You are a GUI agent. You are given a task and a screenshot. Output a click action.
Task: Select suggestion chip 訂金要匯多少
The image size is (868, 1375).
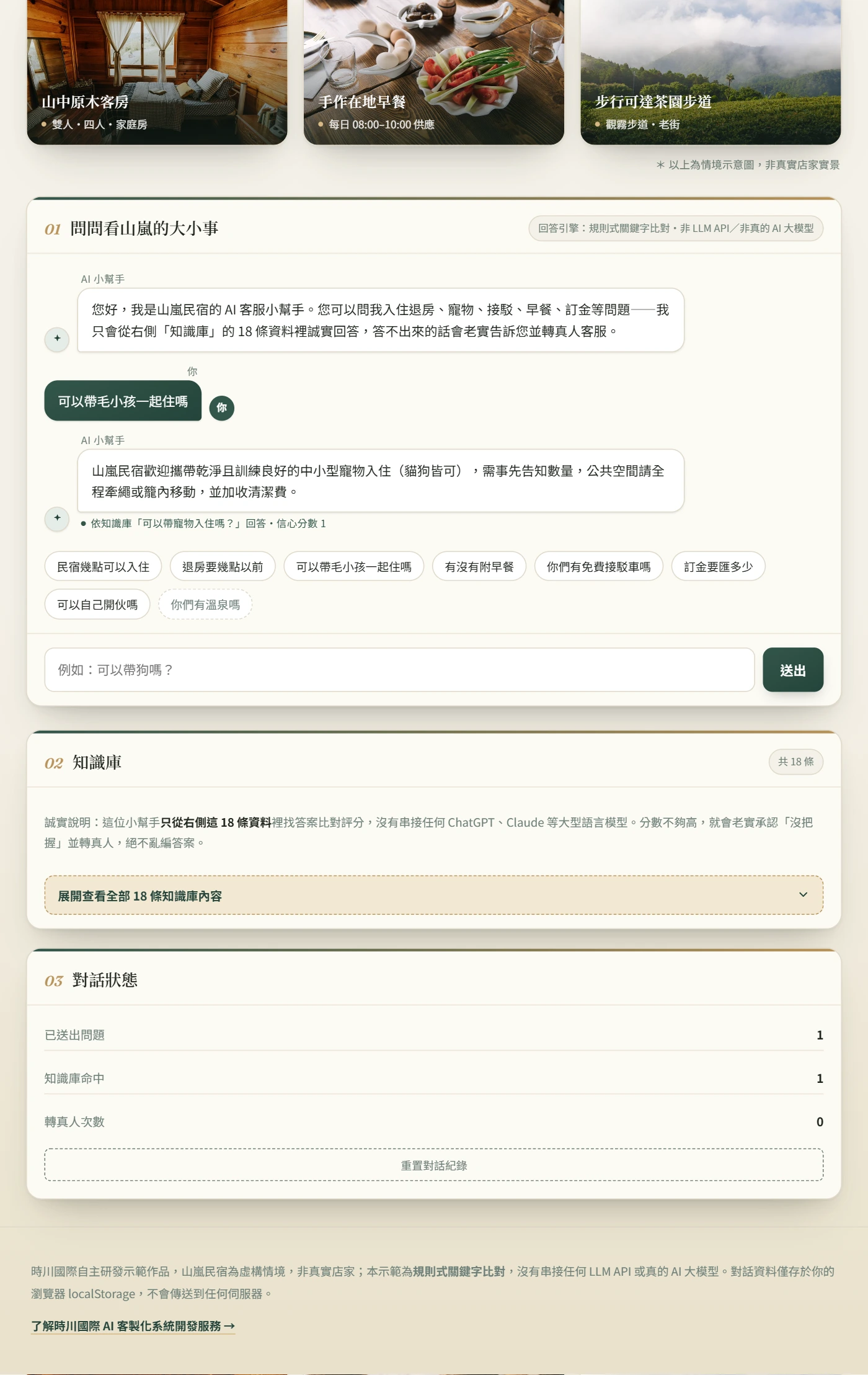(719, 566)
